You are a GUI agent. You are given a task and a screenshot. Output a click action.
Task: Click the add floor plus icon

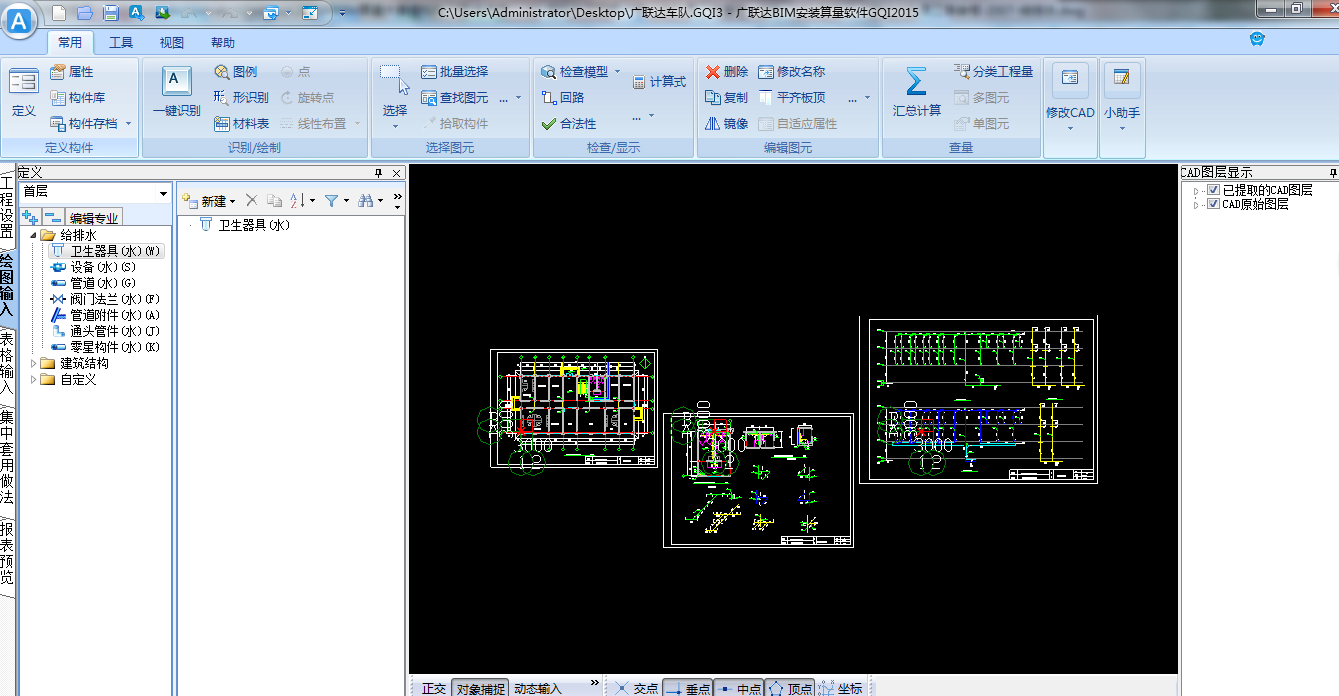tap(30, 217)
